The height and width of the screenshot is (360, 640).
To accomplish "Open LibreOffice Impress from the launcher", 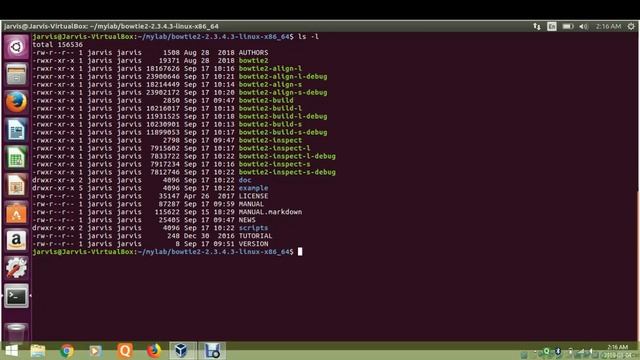I will (x=16, y=185).
